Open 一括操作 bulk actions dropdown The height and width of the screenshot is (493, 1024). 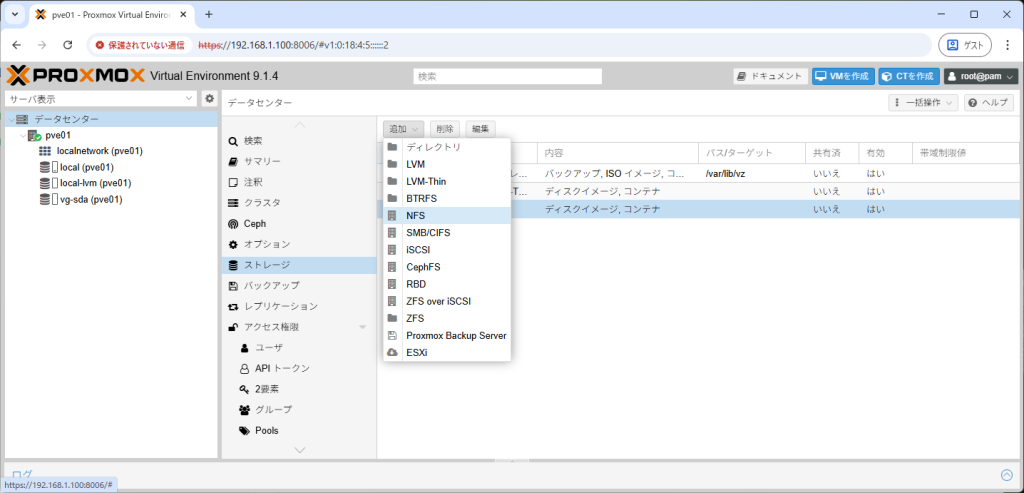point(923,103)
